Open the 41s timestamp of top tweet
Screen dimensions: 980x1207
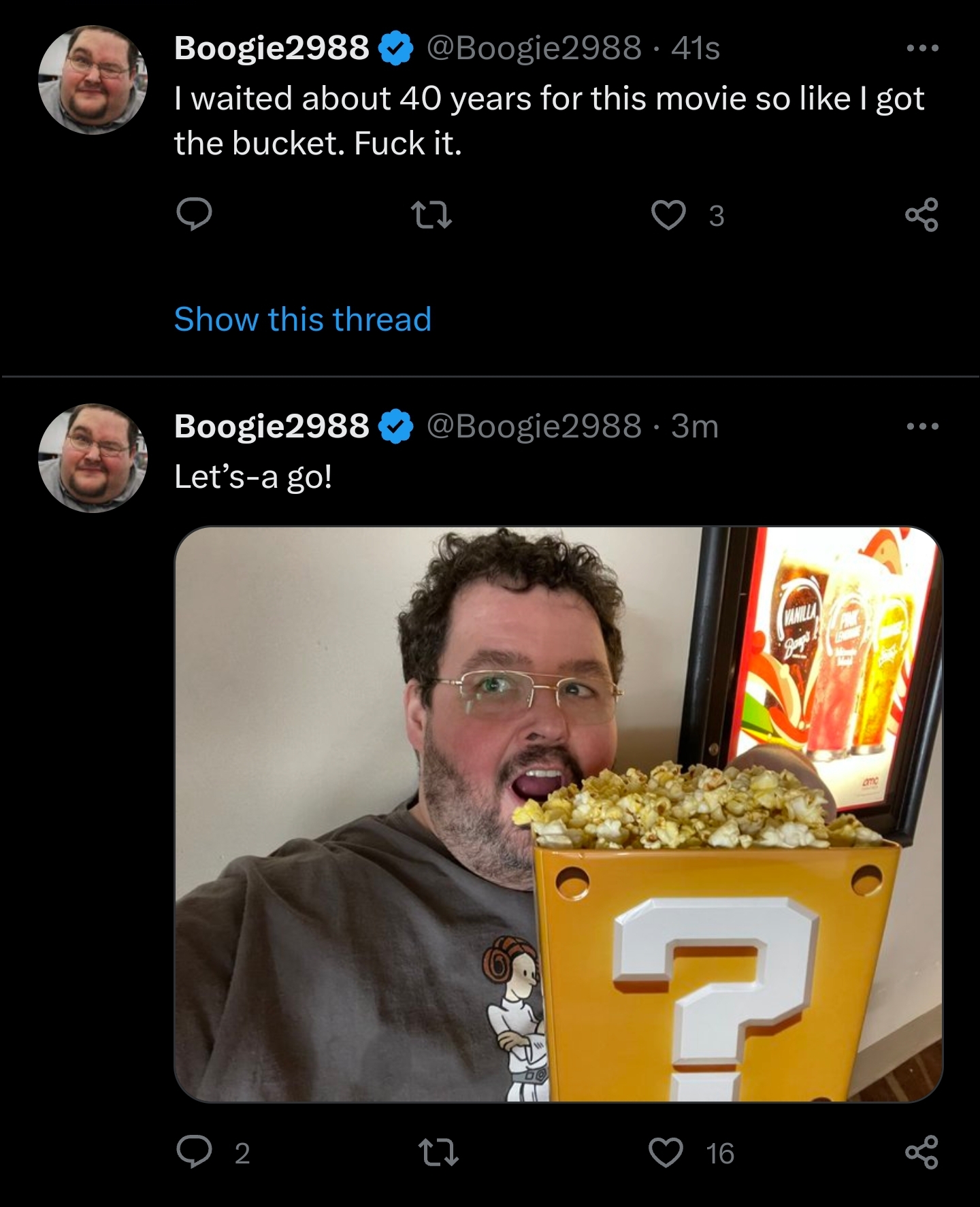coord(696,48)
